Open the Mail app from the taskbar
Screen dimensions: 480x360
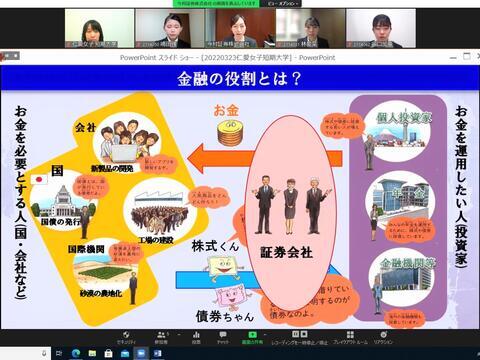(x=125, y=353)
